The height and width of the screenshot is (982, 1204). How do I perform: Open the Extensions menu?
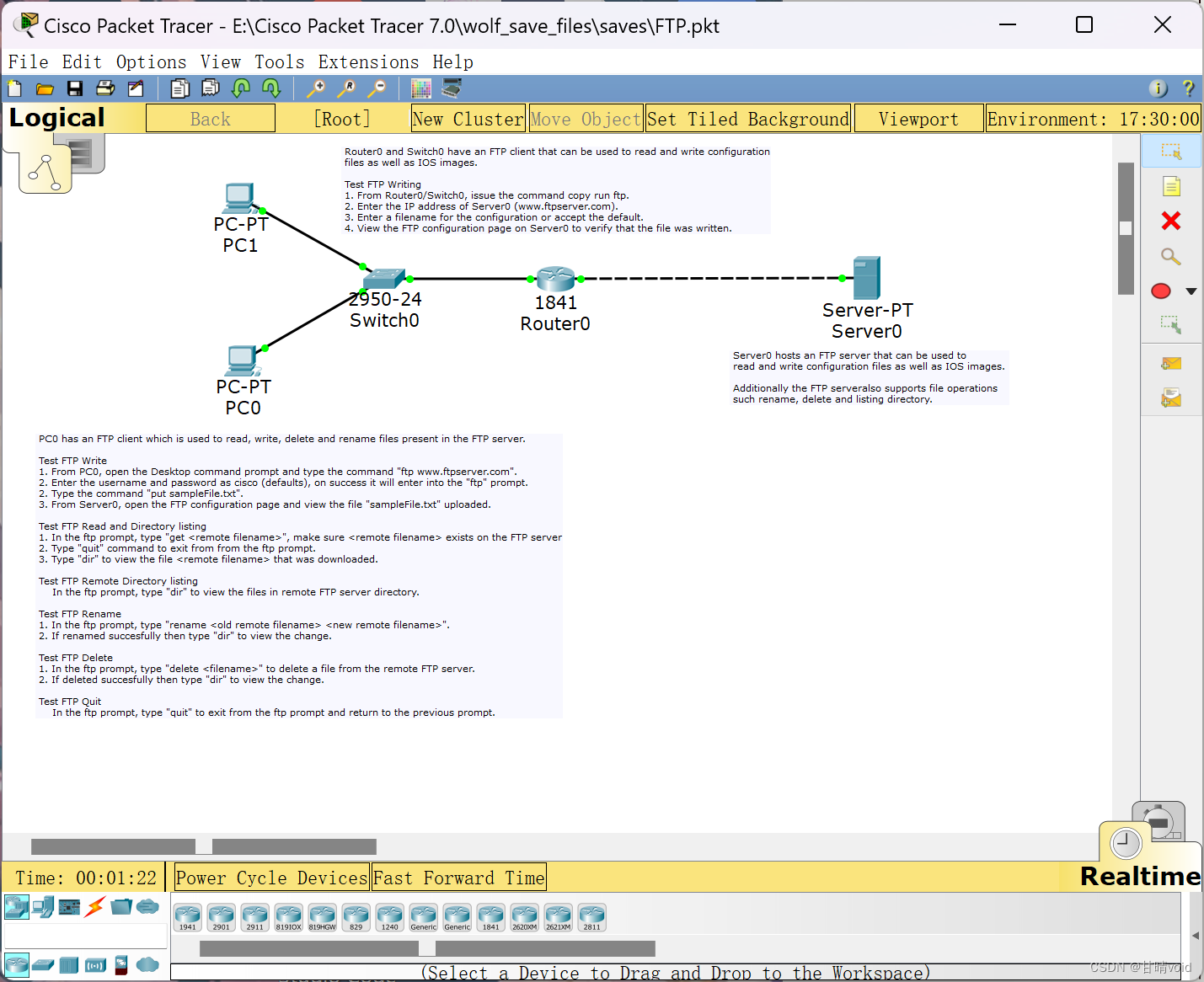coord(368,62)
